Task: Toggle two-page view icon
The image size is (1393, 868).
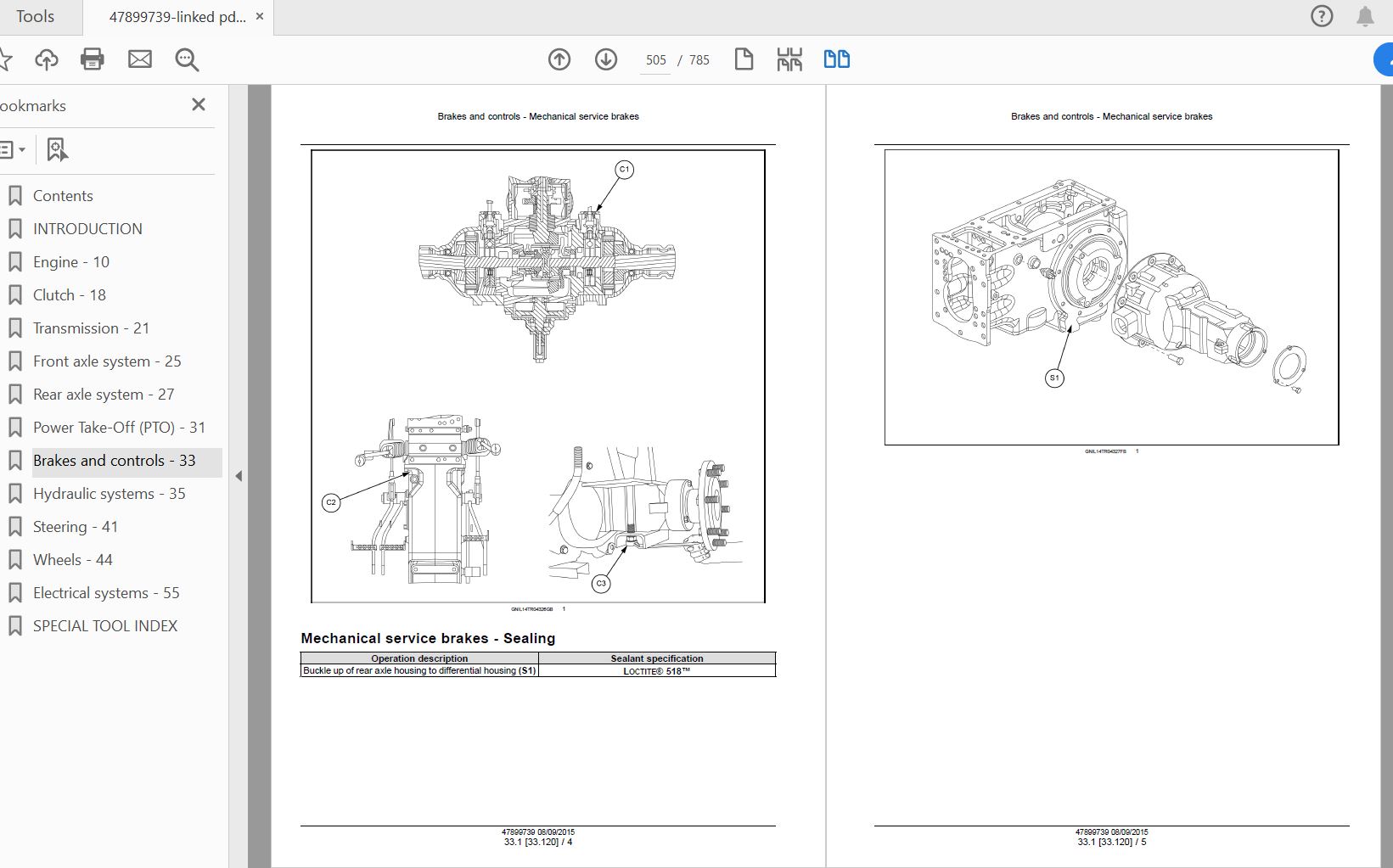Action: tap(837, 59)
